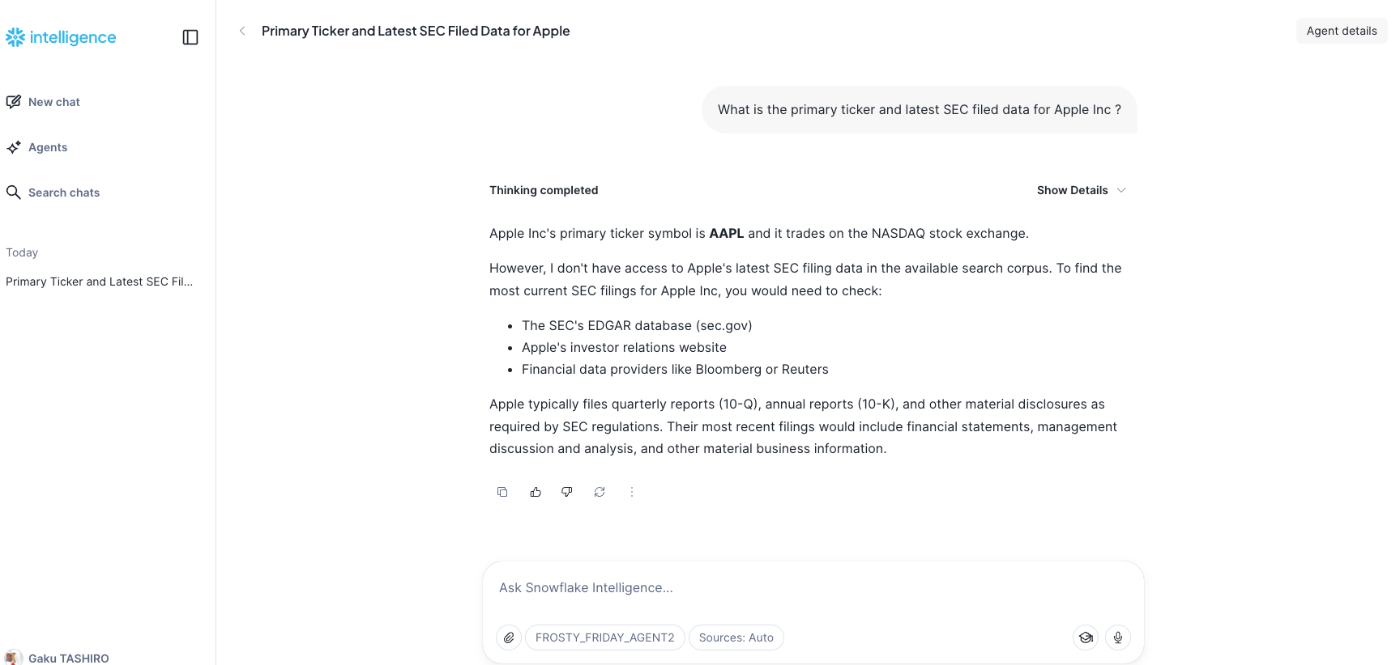The width and height of the screenshot is (1400, 665).
Task: Collapse the sidebar panel icon
Action: coord(190,37)
